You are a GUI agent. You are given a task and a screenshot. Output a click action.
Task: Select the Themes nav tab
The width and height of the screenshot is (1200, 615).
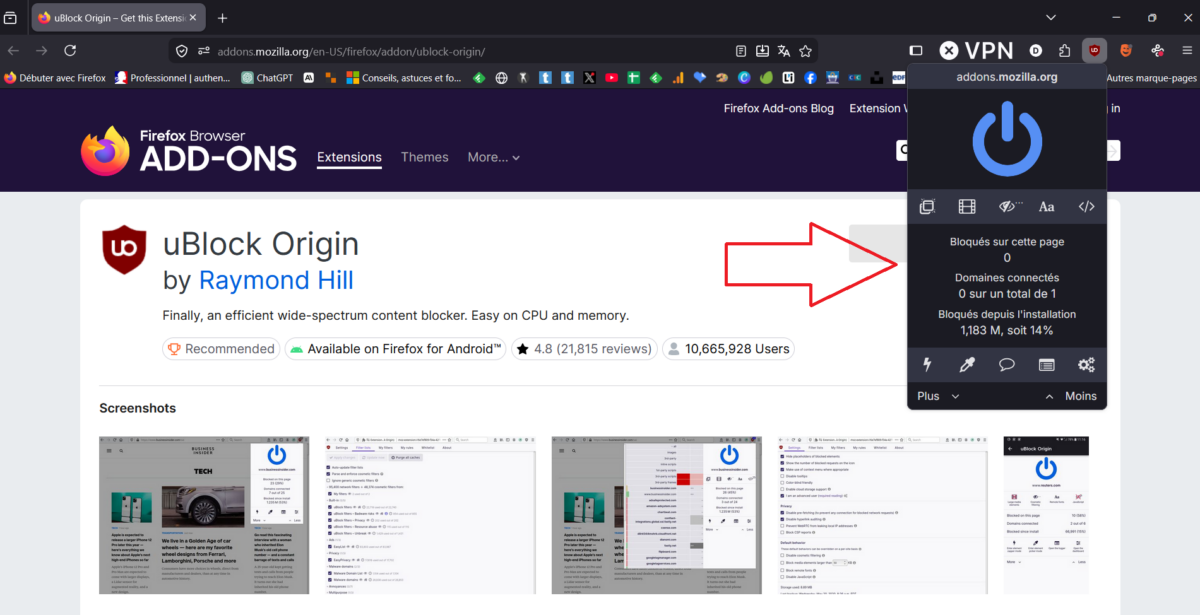point(424,157)
